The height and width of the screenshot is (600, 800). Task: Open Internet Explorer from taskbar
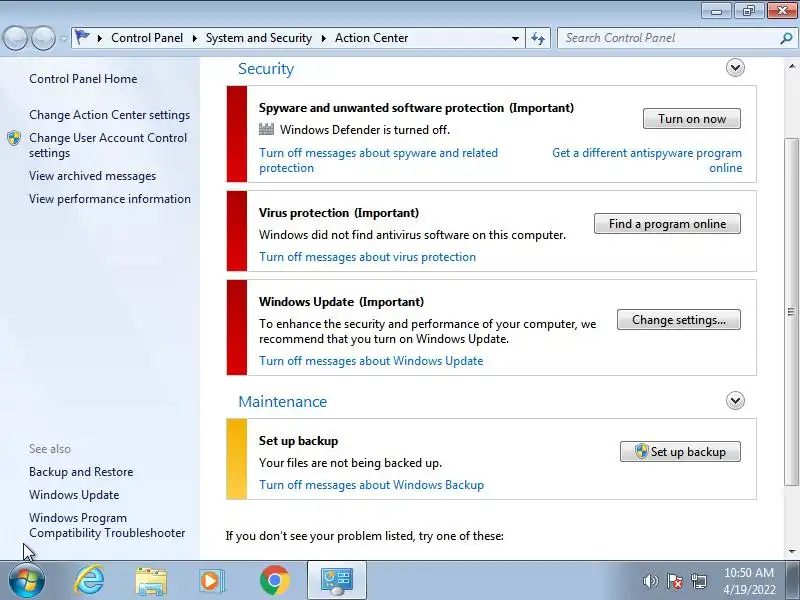89,580
